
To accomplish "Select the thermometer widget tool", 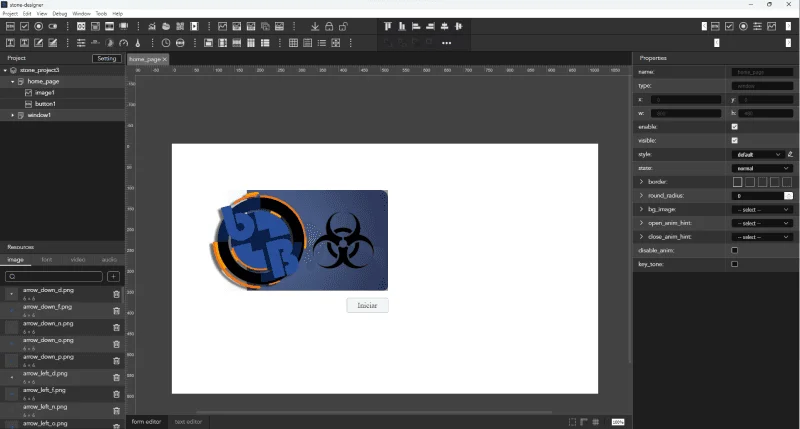I will click(x=138, y=43).
